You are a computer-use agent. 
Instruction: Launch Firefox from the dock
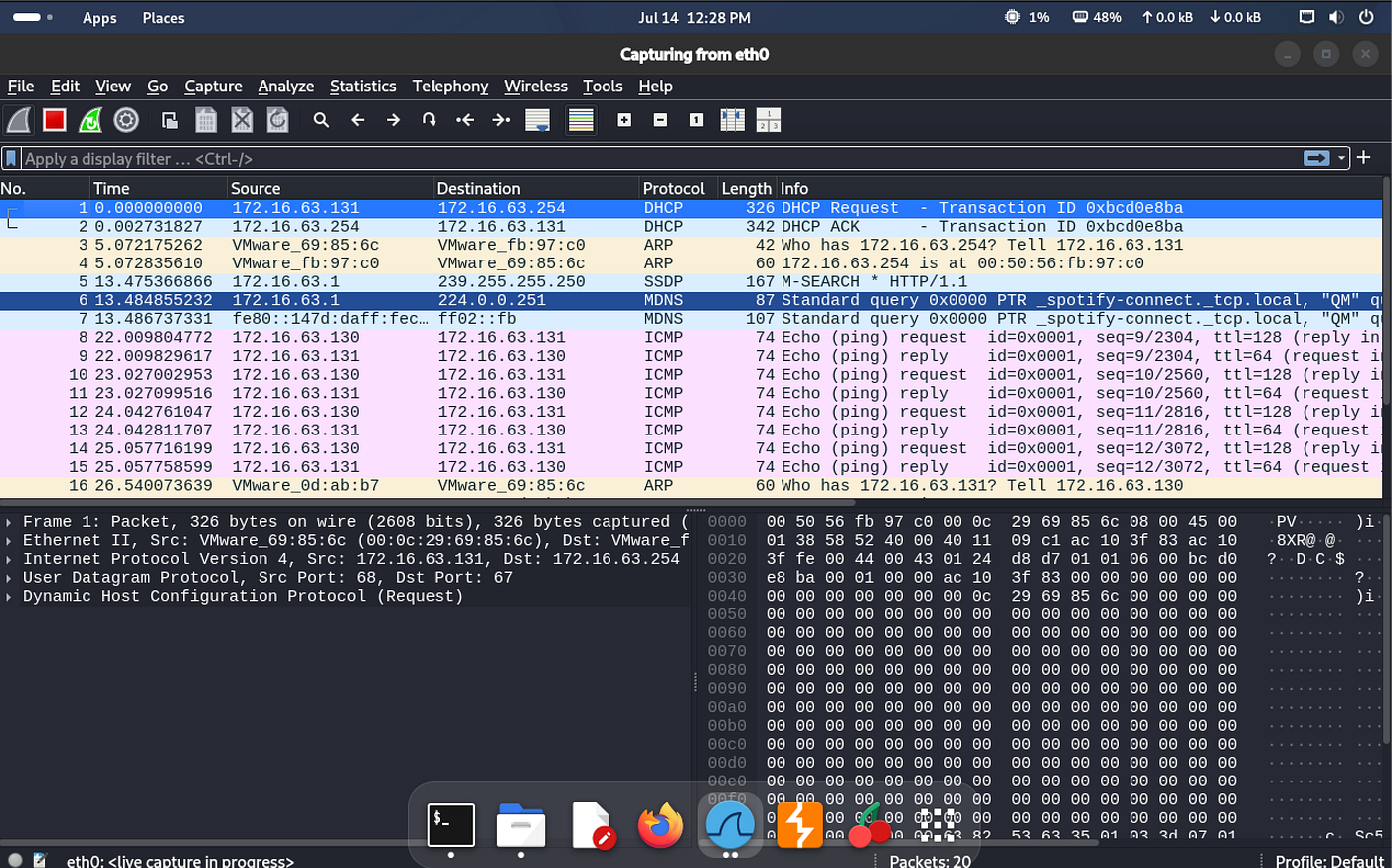pyautogui.click(x=660, y=825)
